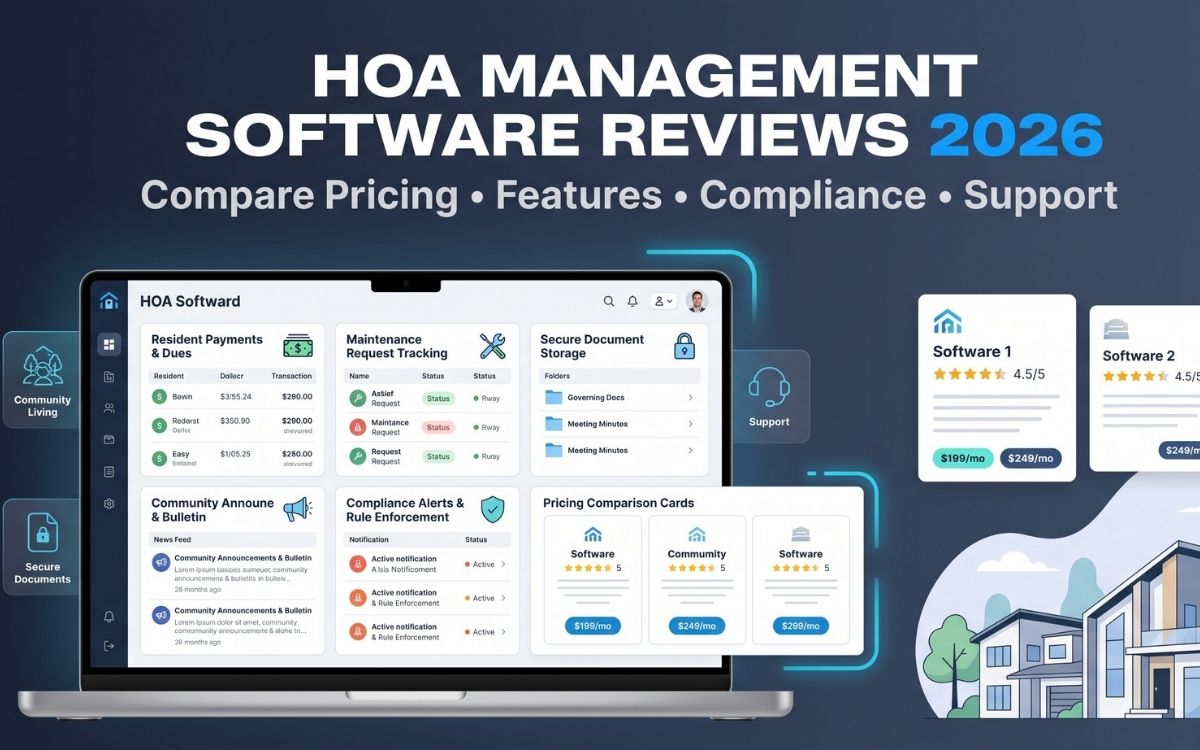
Task: Click the HOA Softward title text
Action: click(x=190, y=301)
